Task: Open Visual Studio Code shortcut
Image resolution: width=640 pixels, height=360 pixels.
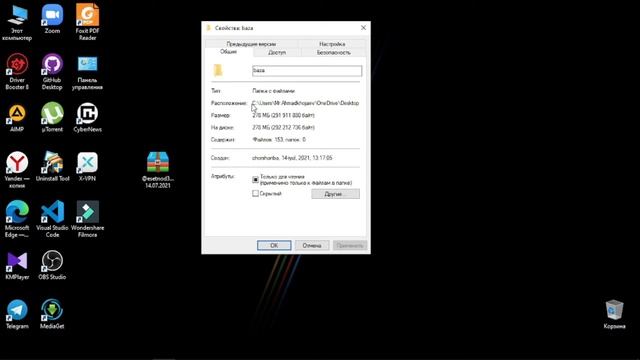Action: [52, 219]
